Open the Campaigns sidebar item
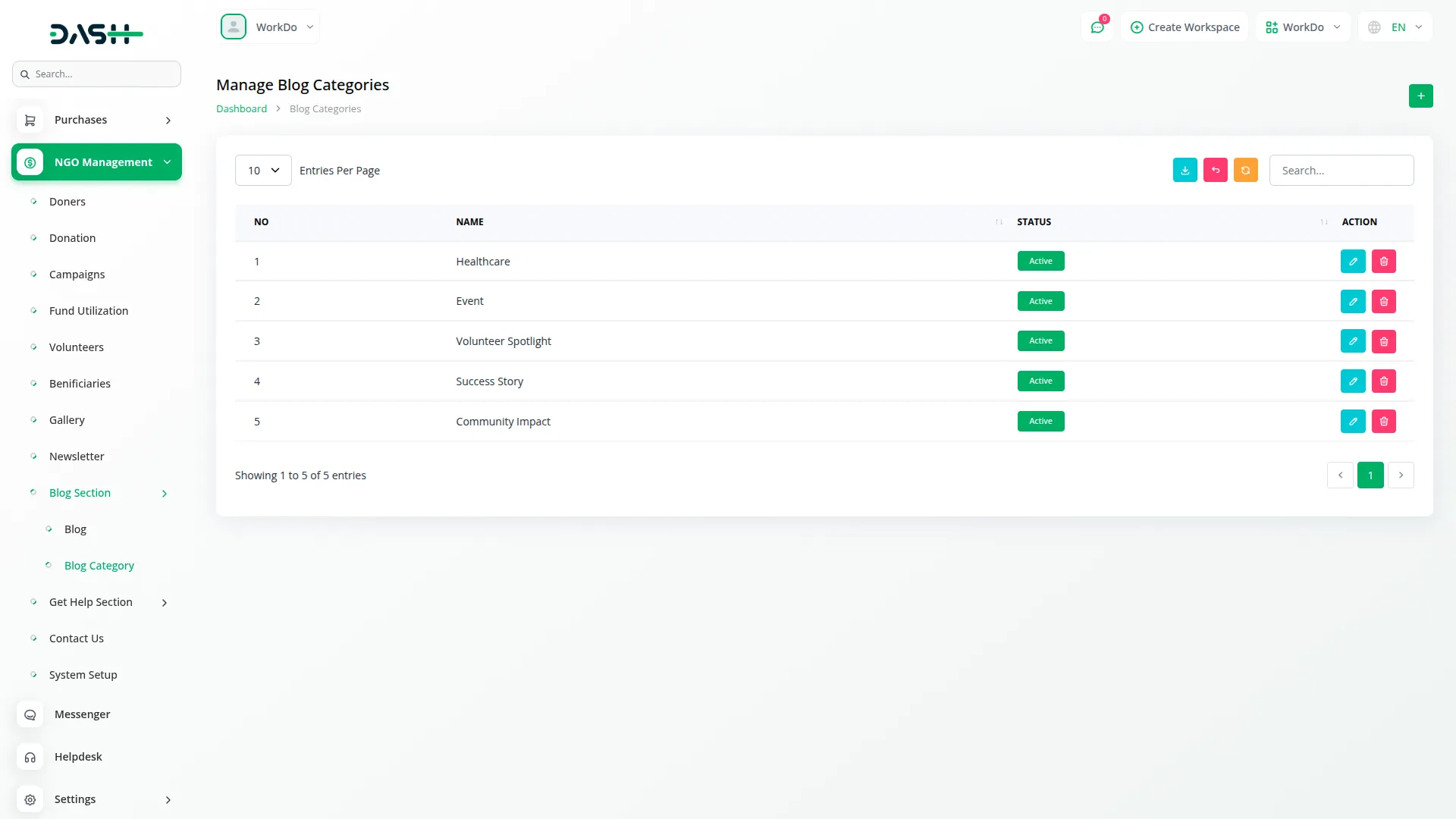Image resolution: width=1456 pixels, height=819 pixels. [x=77, y=275]
